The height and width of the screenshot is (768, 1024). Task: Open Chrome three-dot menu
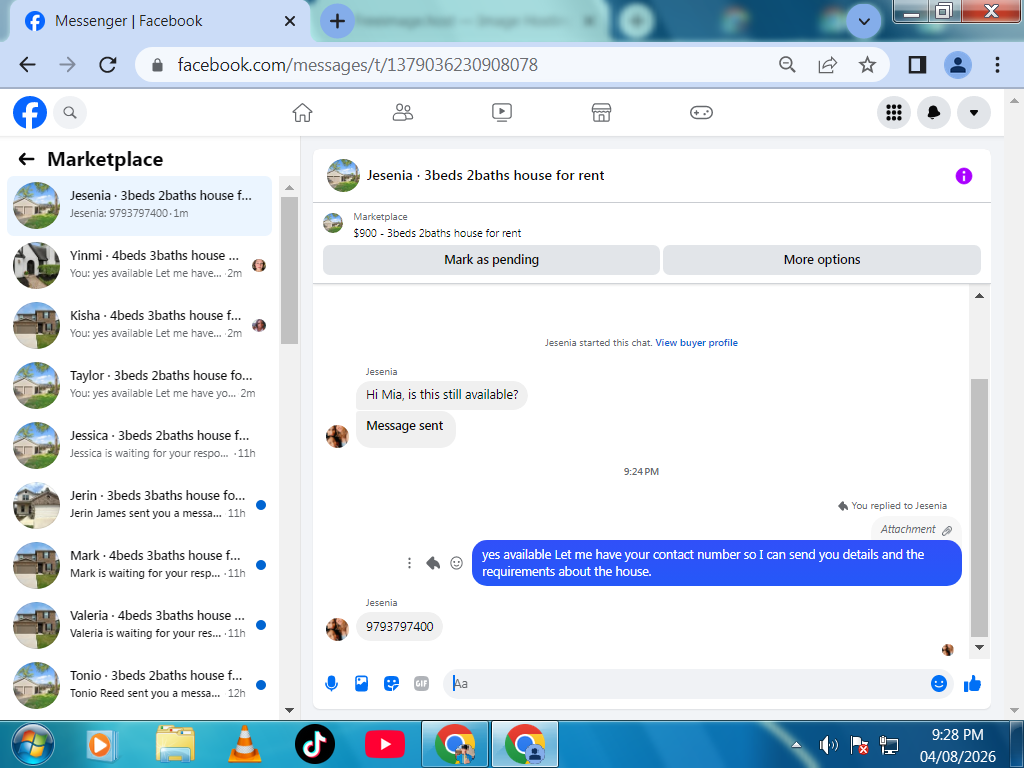click(x=997, y=65)
